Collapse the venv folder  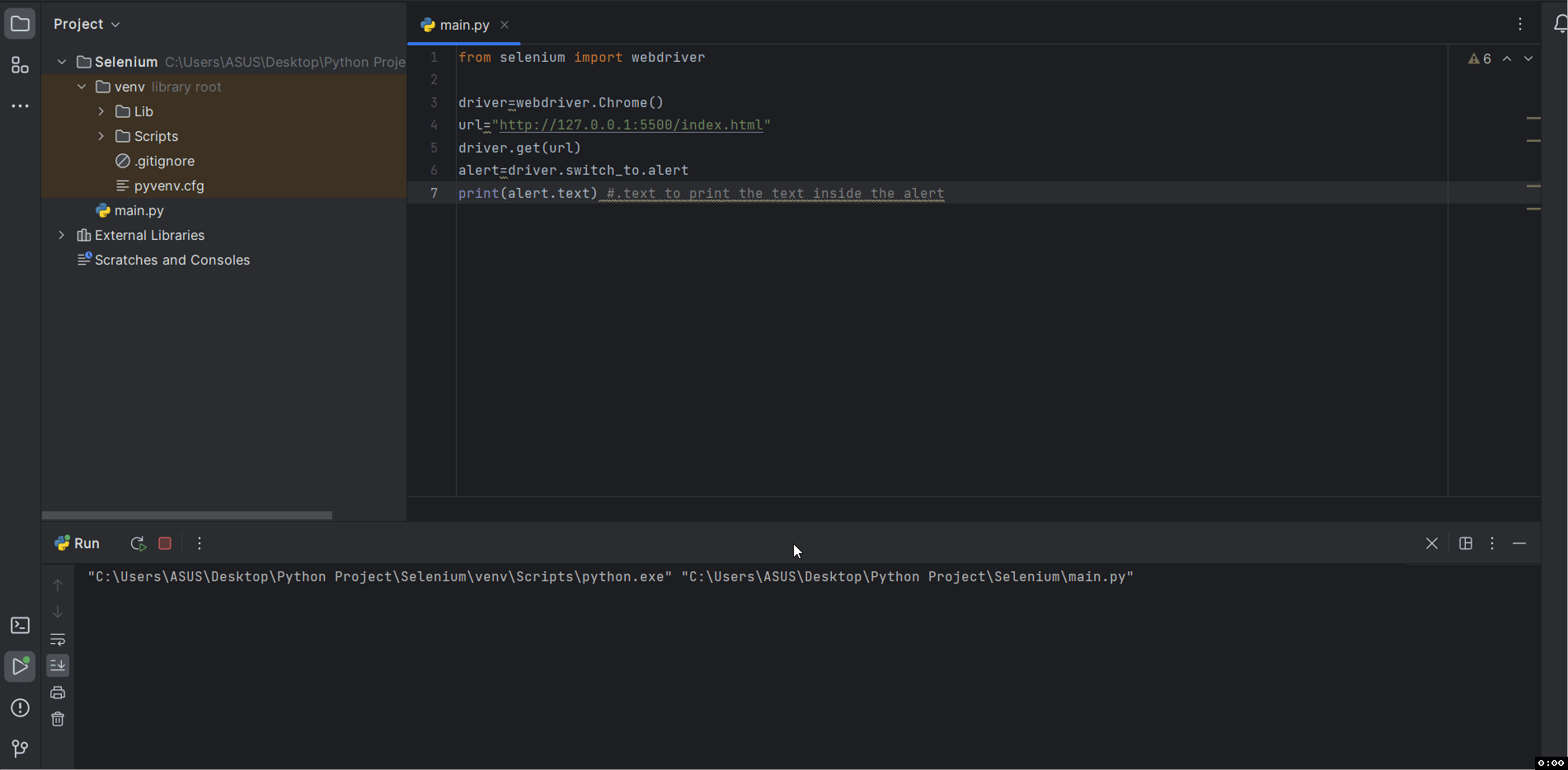[82, 87]
